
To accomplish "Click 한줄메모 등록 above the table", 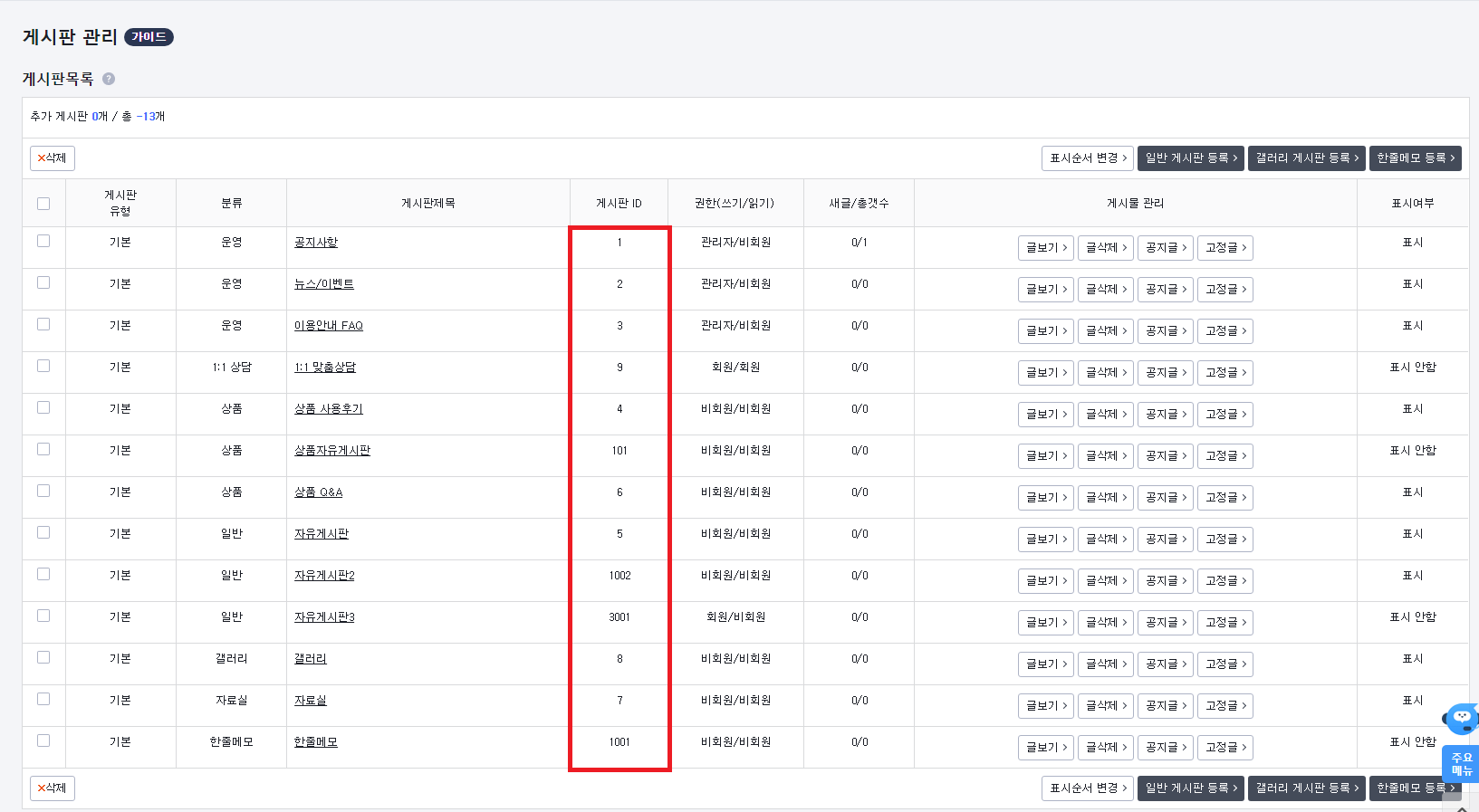I will point(1416,158).
